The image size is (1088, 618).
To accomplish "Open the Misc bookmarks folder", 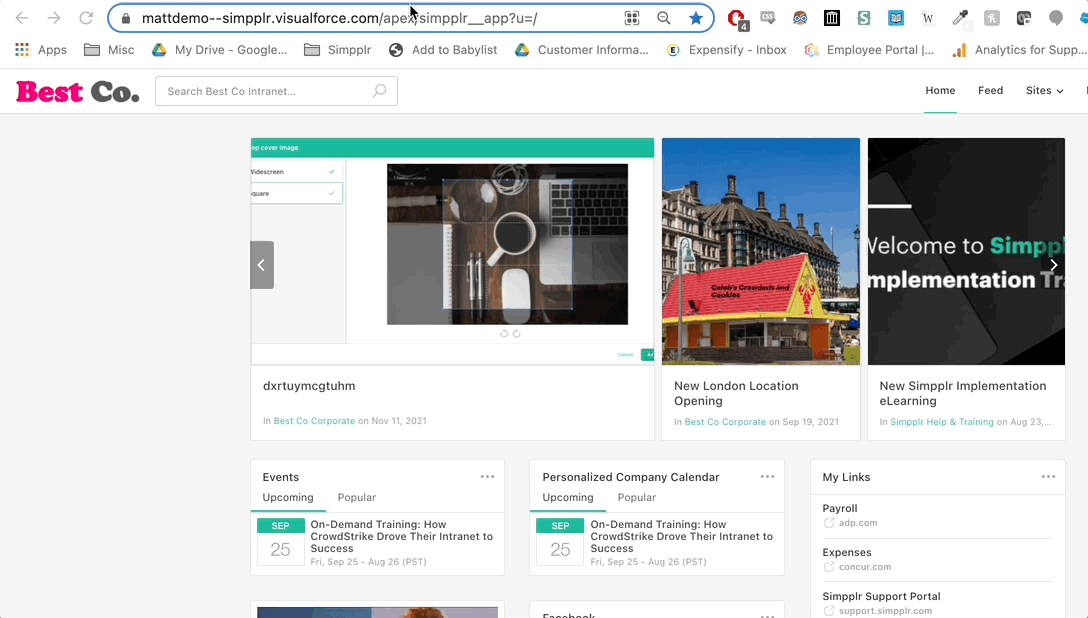I will tap(109, 50).
